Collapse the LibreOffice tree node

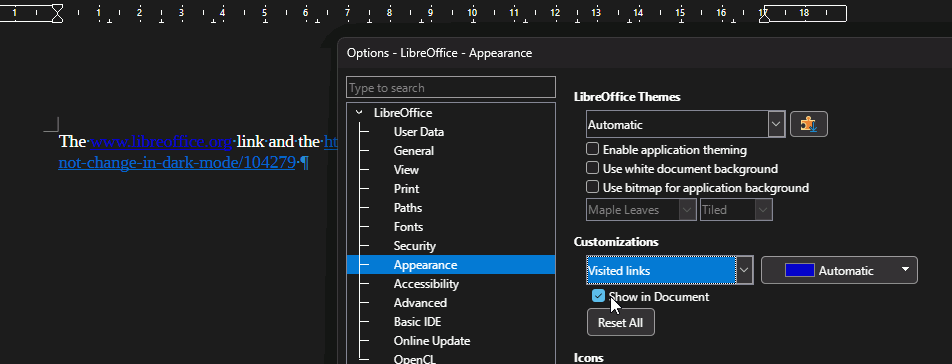359,112
